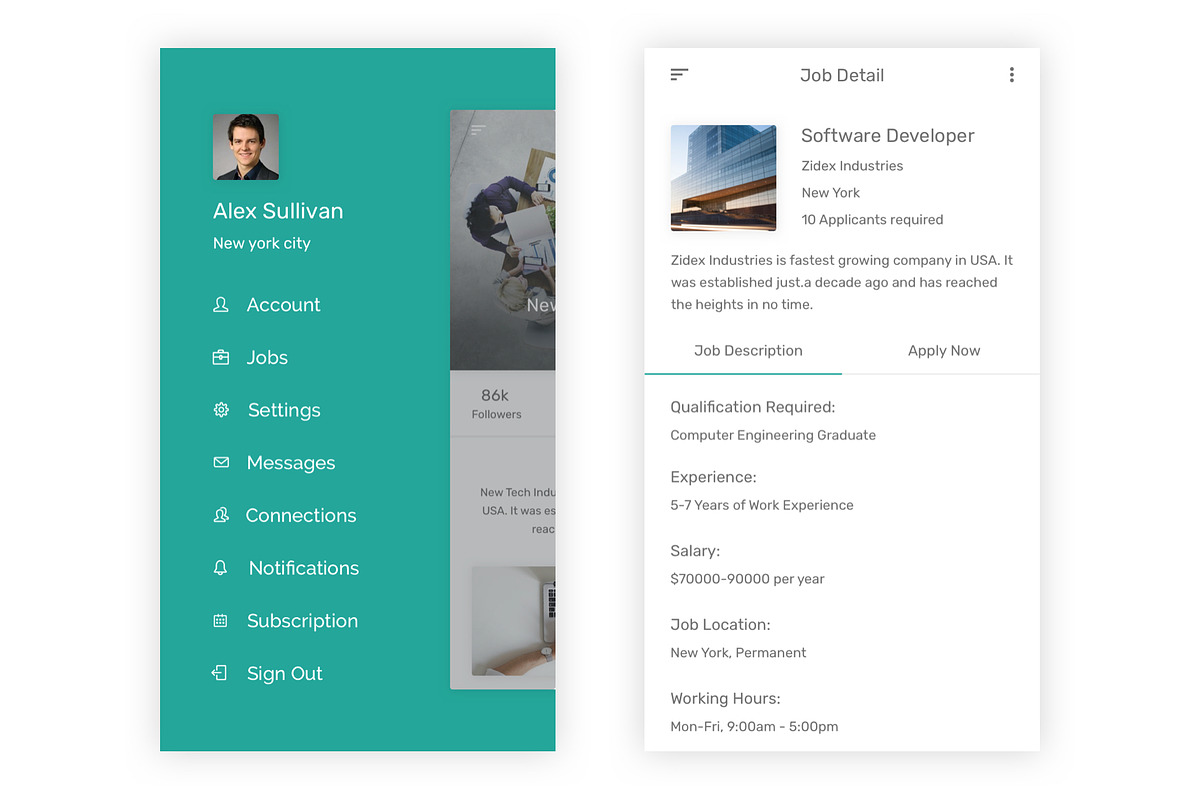Click the Jobs briefcase icon
The image size is (1200, 800).
[221, 357]
